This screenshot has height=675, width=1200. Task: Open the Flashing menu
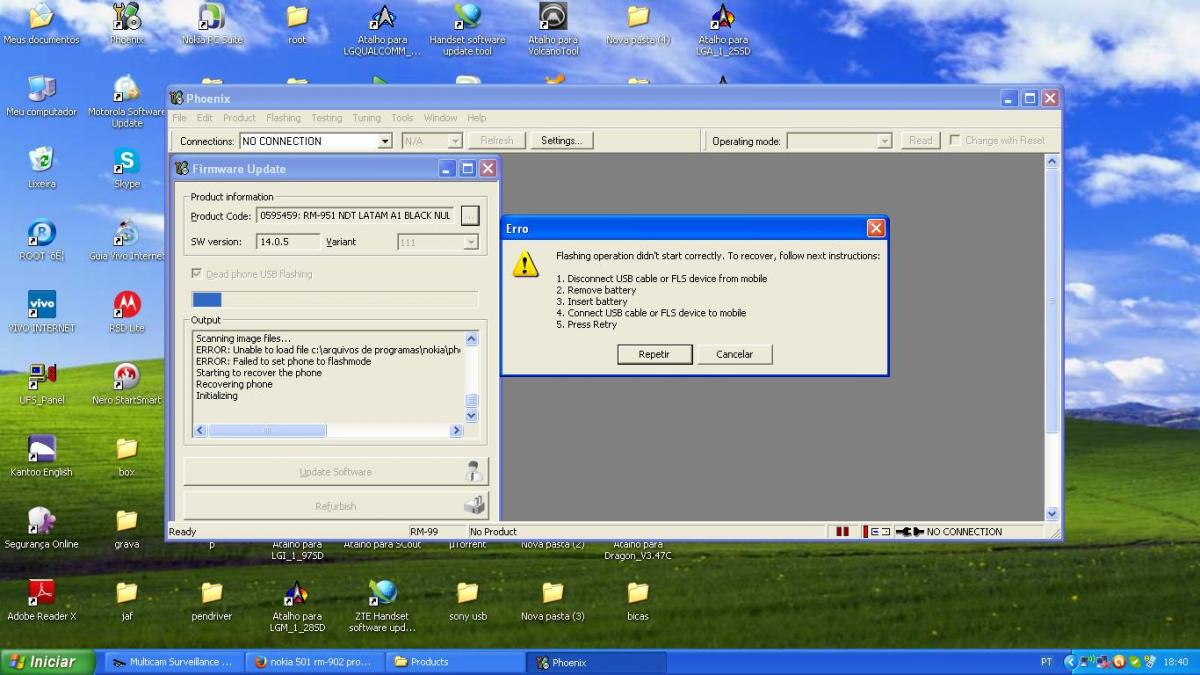283,118
